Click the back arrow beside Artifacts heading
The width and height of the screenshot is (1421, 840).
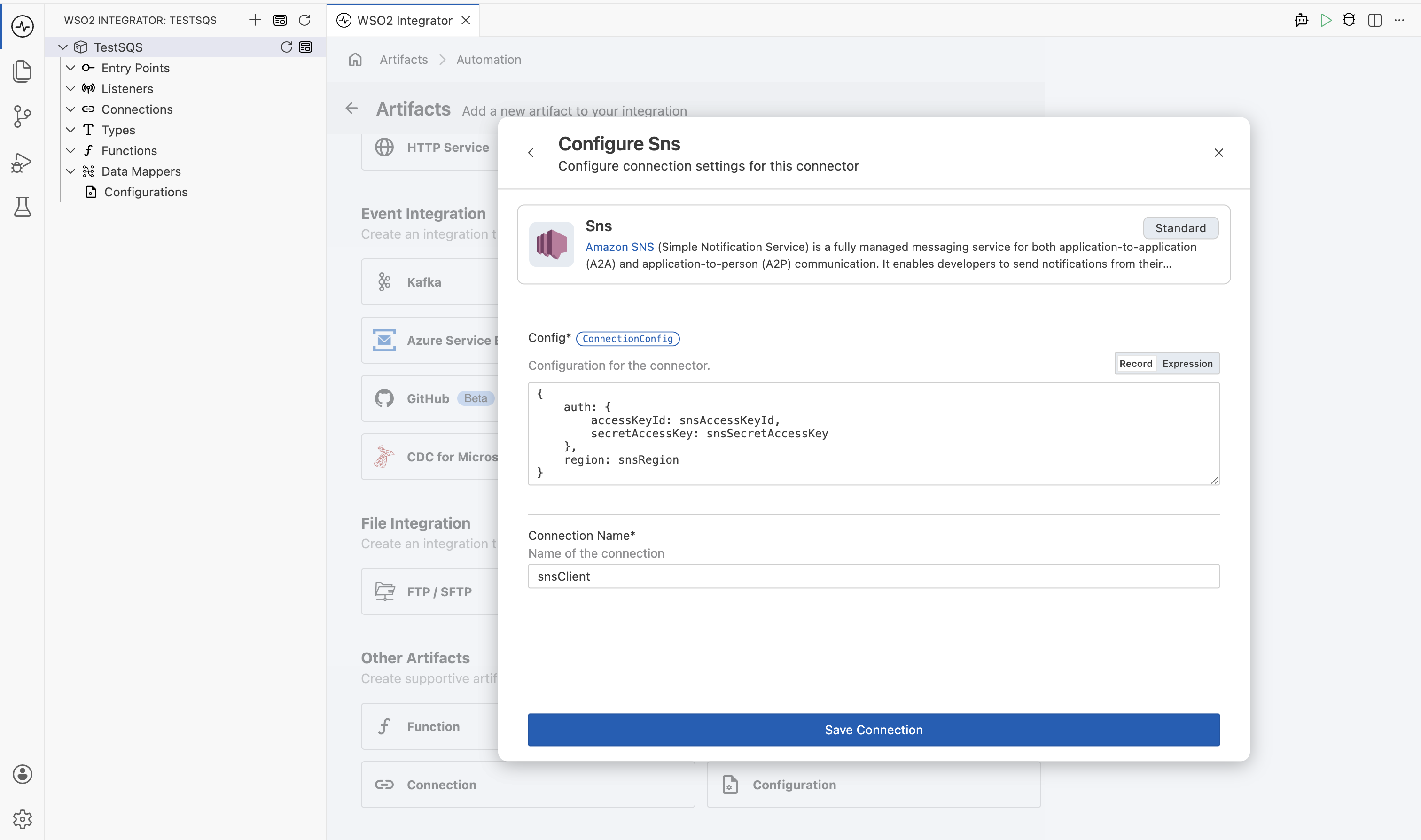click(x=351, y=108)
